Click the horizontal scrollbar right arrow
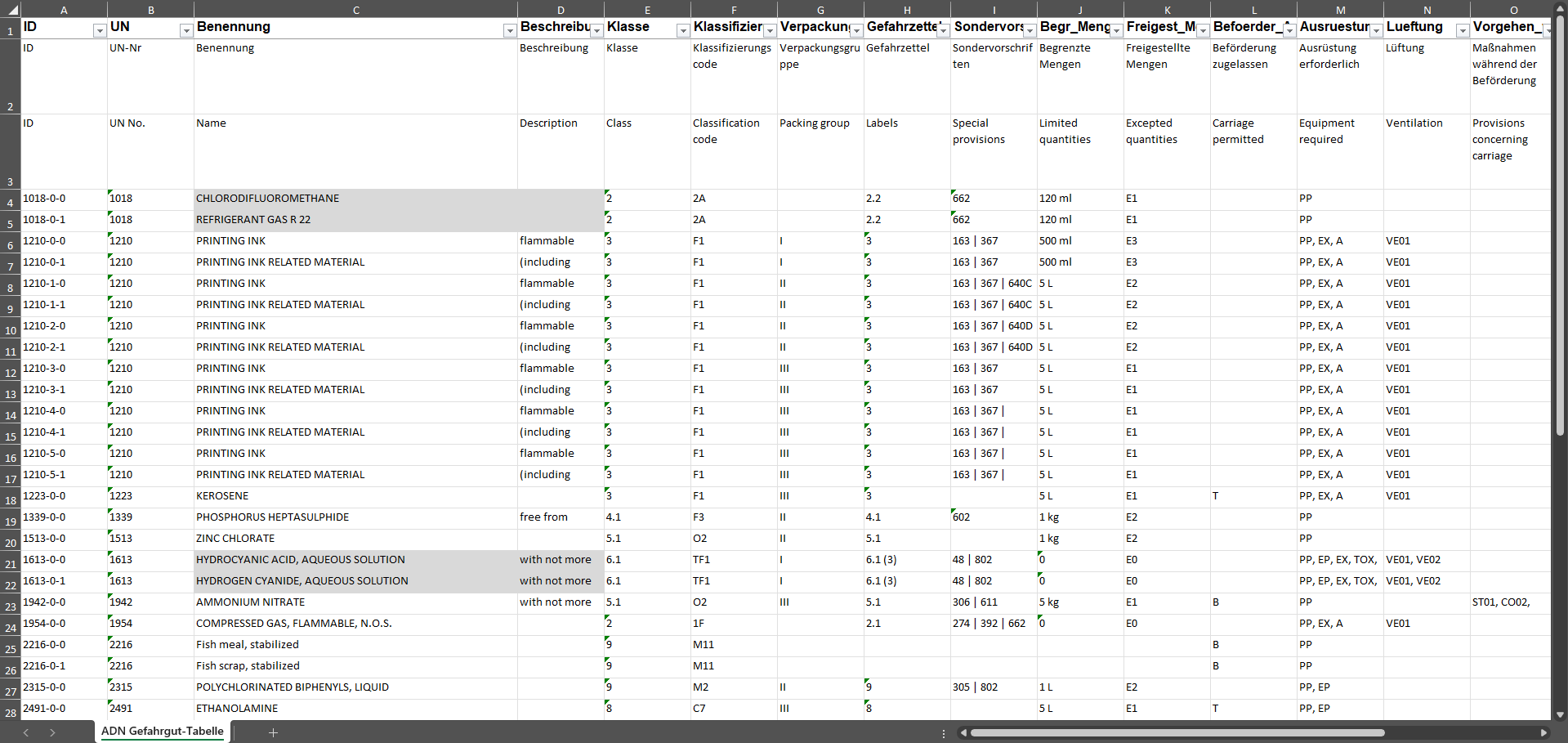1568x743 pixels. pyautogui.click(x=1543, y=732)
